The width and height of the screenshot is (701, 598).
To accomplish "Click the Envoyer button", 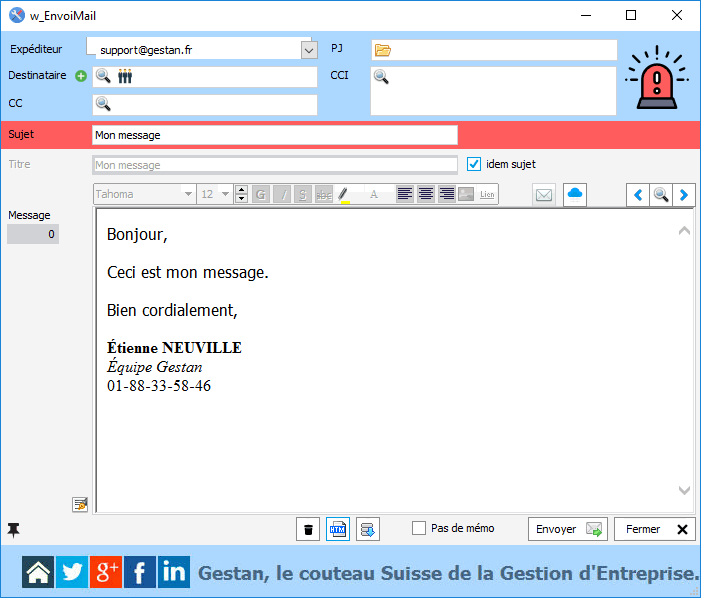I will (568, 529).
